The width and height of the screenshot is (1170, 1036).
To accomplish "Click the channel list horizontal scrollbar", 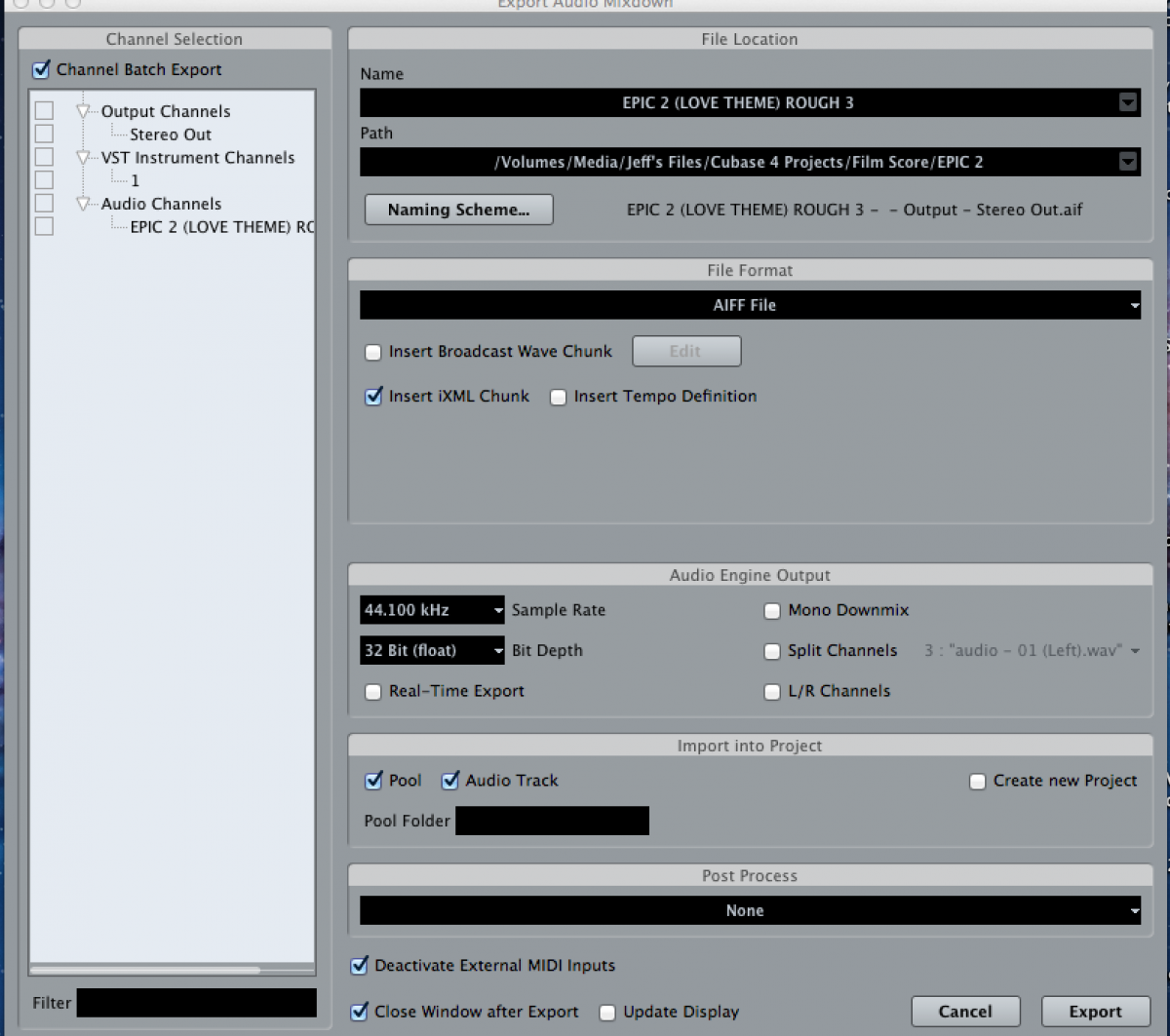I will 146,970.
